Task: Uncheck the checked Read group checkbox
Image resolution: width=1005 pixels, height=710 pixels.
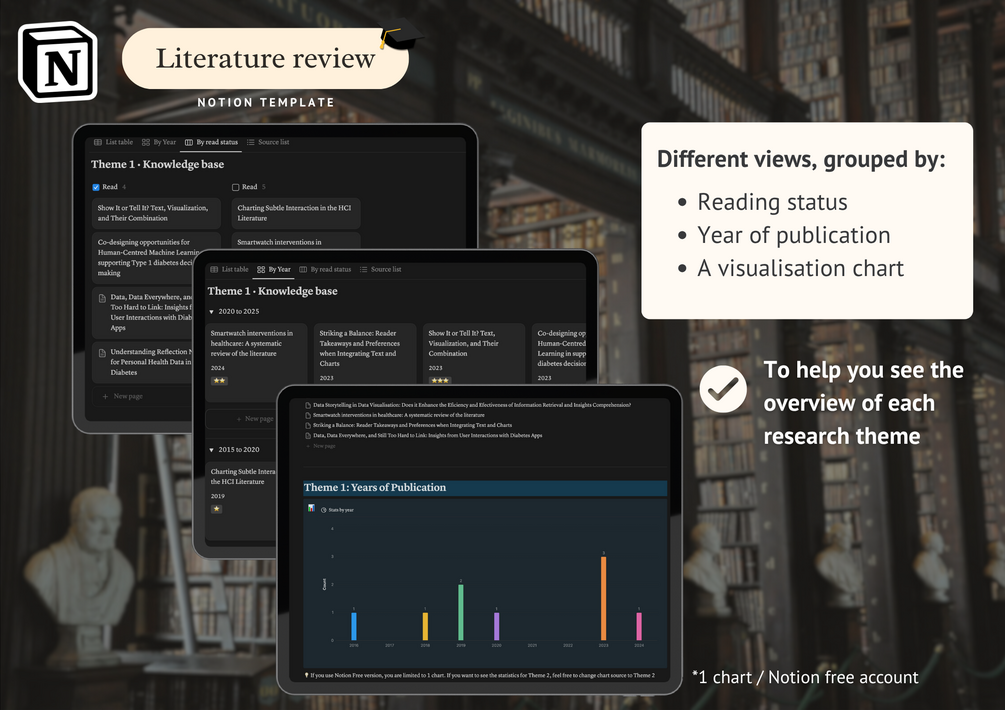Action: tap(96, 187)
